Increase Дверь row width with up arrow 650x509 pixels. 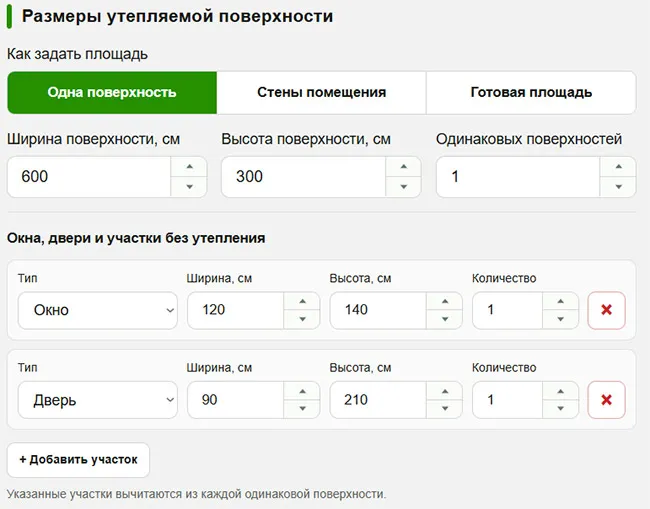click(302, 391)
